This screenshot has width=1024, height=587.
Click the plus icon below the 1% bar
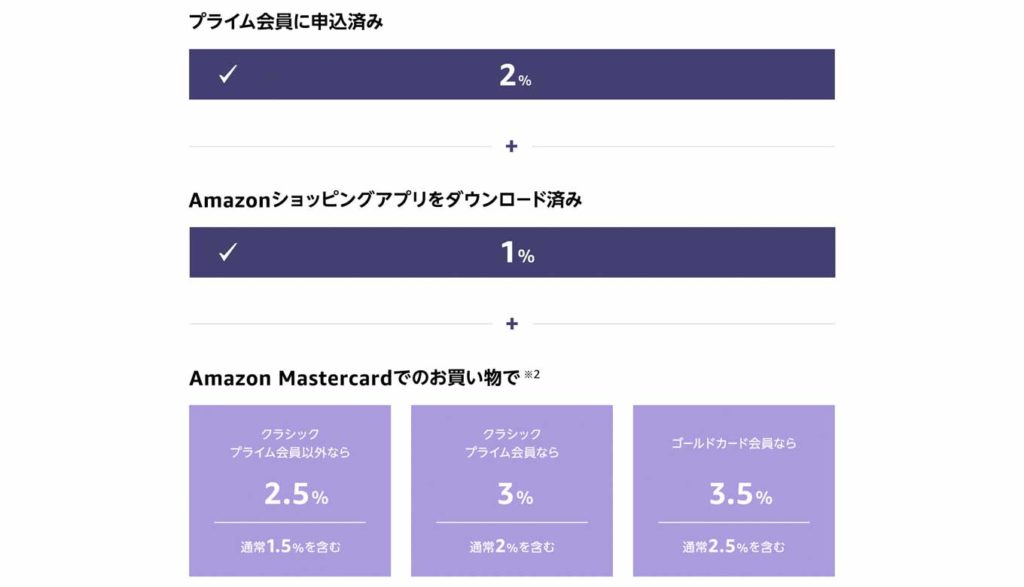click(x=512, y=324)
